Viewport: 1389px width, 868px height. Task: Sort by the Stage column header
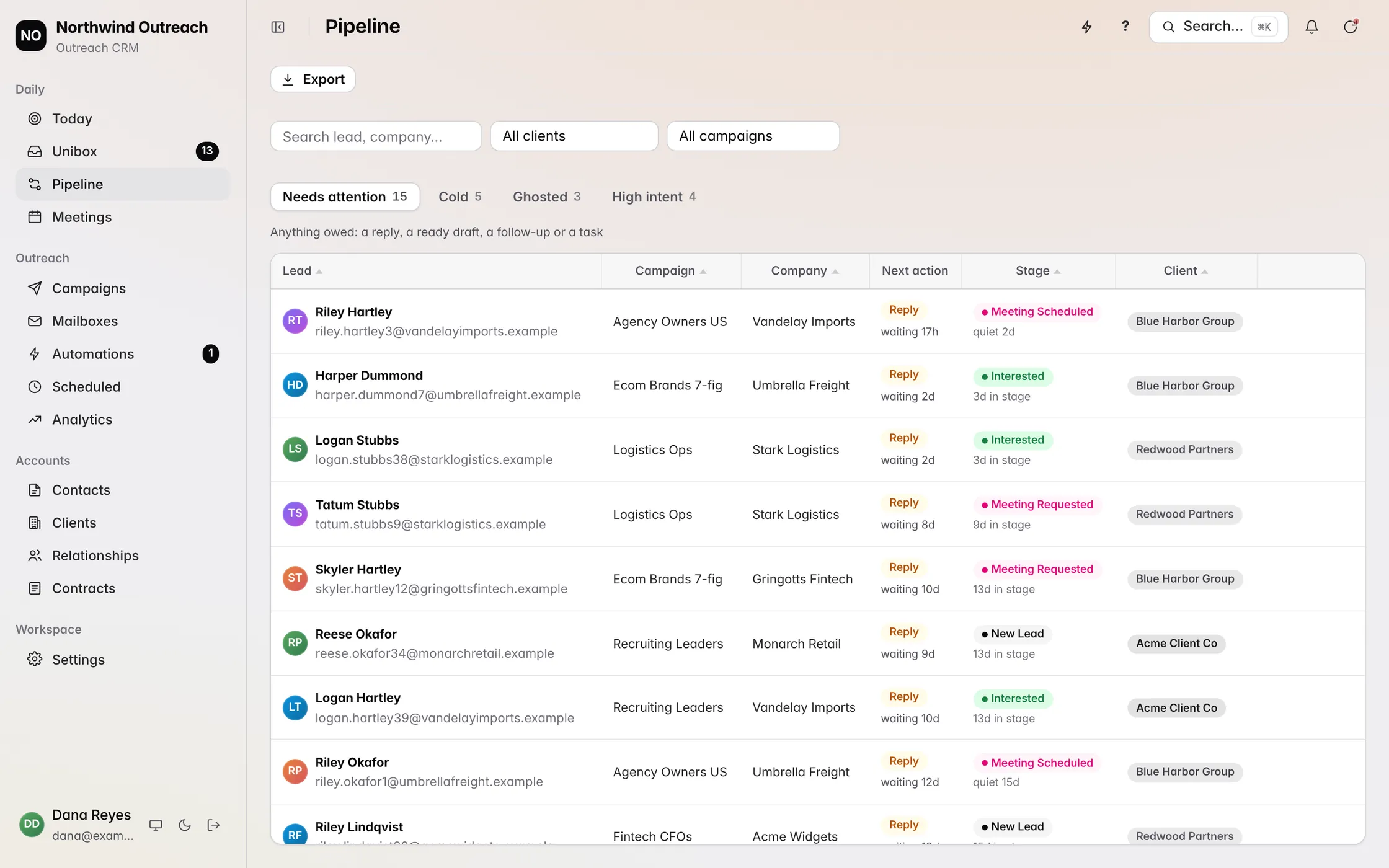click(1037, 271)
